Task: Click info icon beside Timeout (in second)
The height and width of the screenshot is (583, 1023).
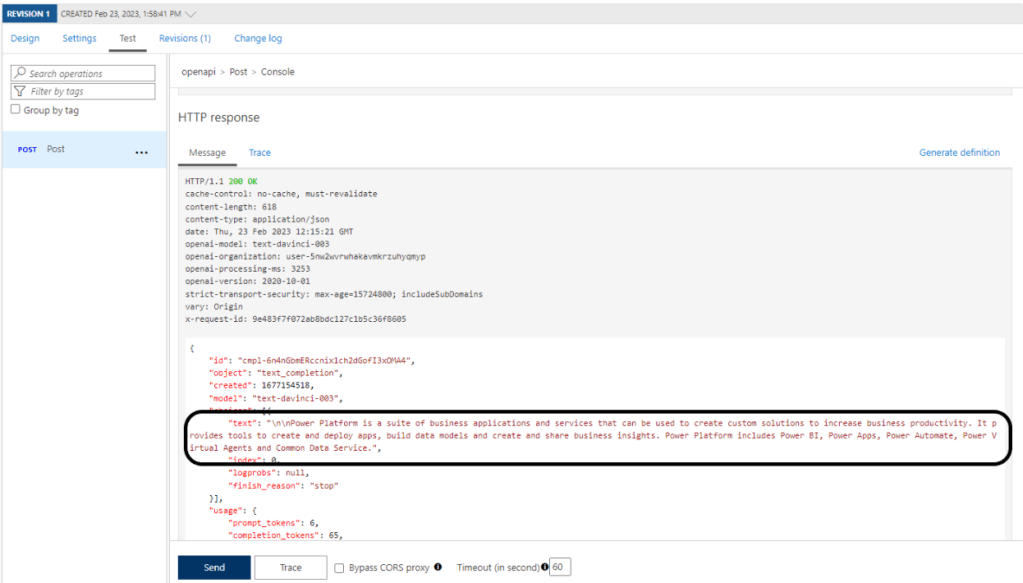Action: pos(545,567)
